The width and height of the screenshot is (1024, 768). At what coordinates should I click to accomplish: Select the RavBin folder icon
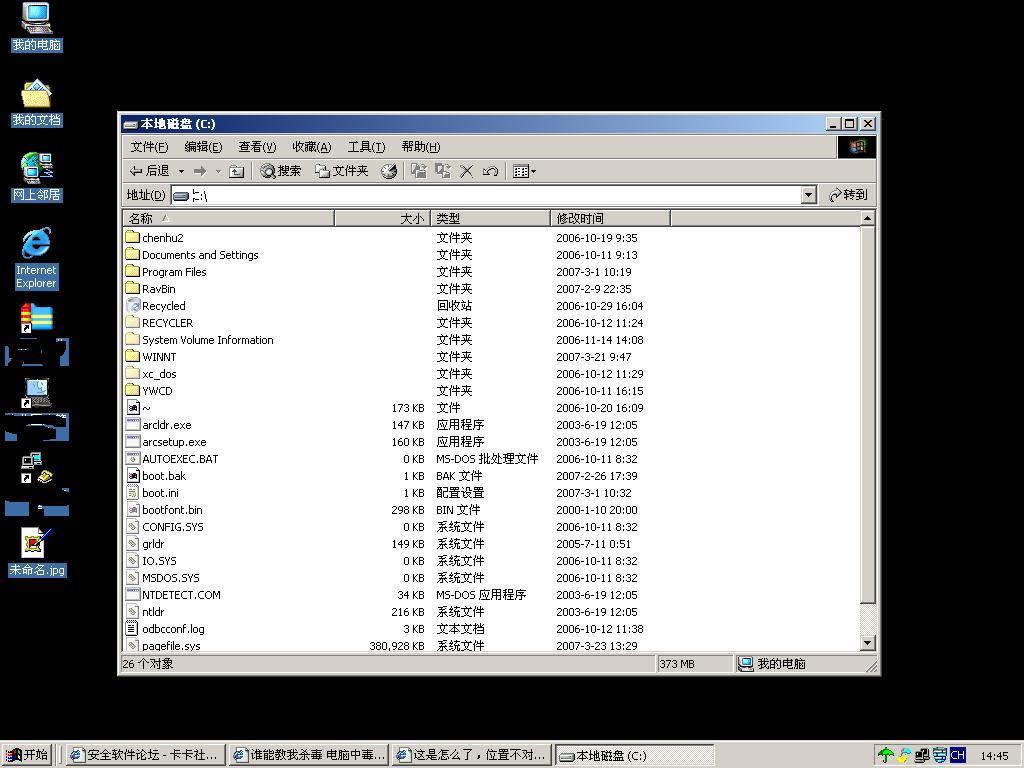point(133,288)
